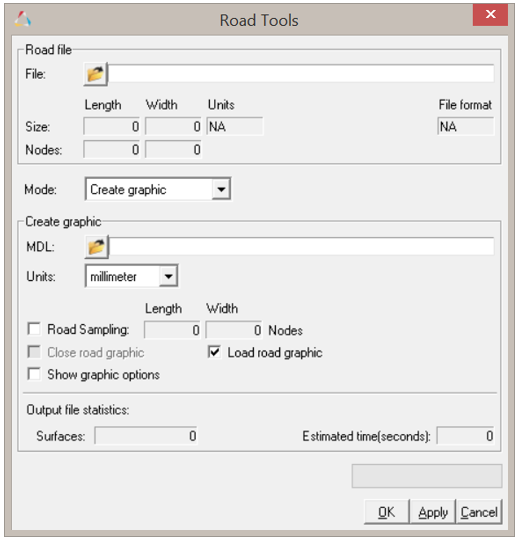Tick Show graphic options checkbox
The width and height of the screenshot is (519, 543).
point(34,374)
